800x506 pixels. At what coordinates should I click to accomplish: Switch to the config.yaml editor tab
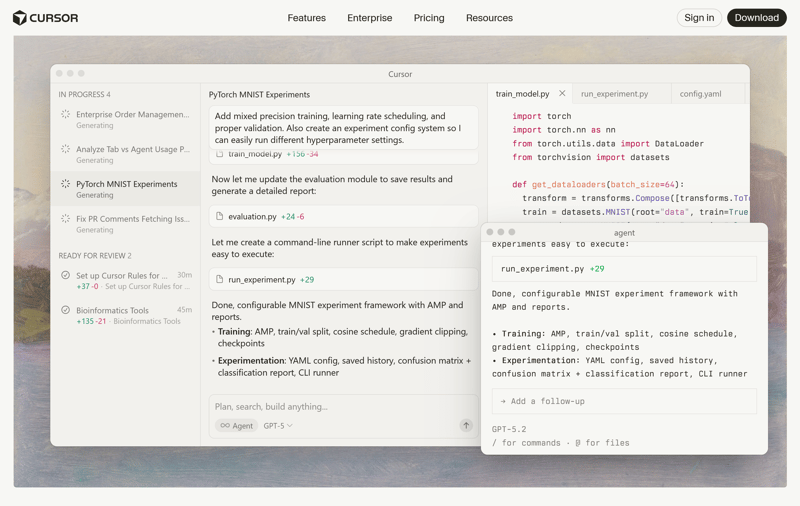700,94
